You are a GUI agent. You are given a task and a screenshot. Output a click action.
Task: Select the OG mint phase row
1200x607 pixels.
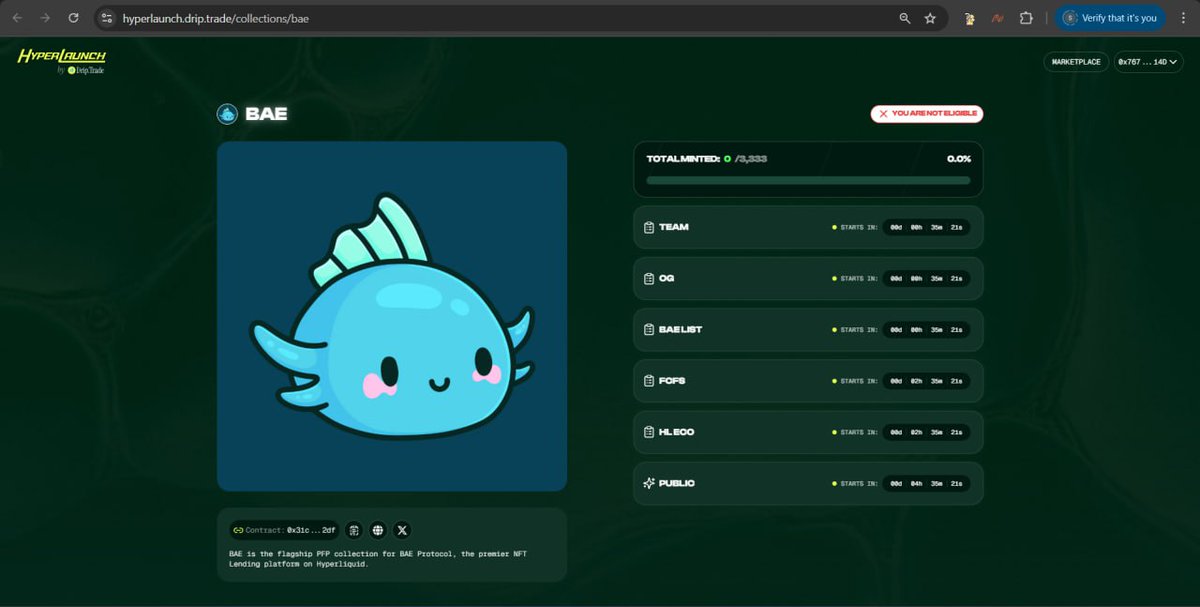(x=808, y=278)
